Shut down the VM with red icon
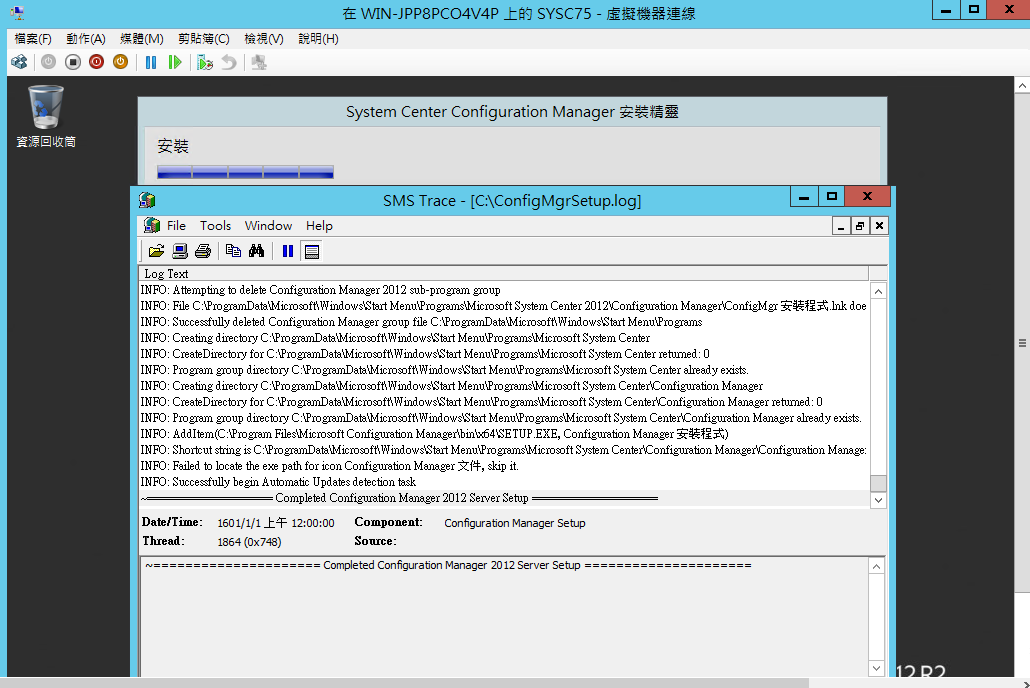This screenshot has width=1030, height=688. pos(97,62)
